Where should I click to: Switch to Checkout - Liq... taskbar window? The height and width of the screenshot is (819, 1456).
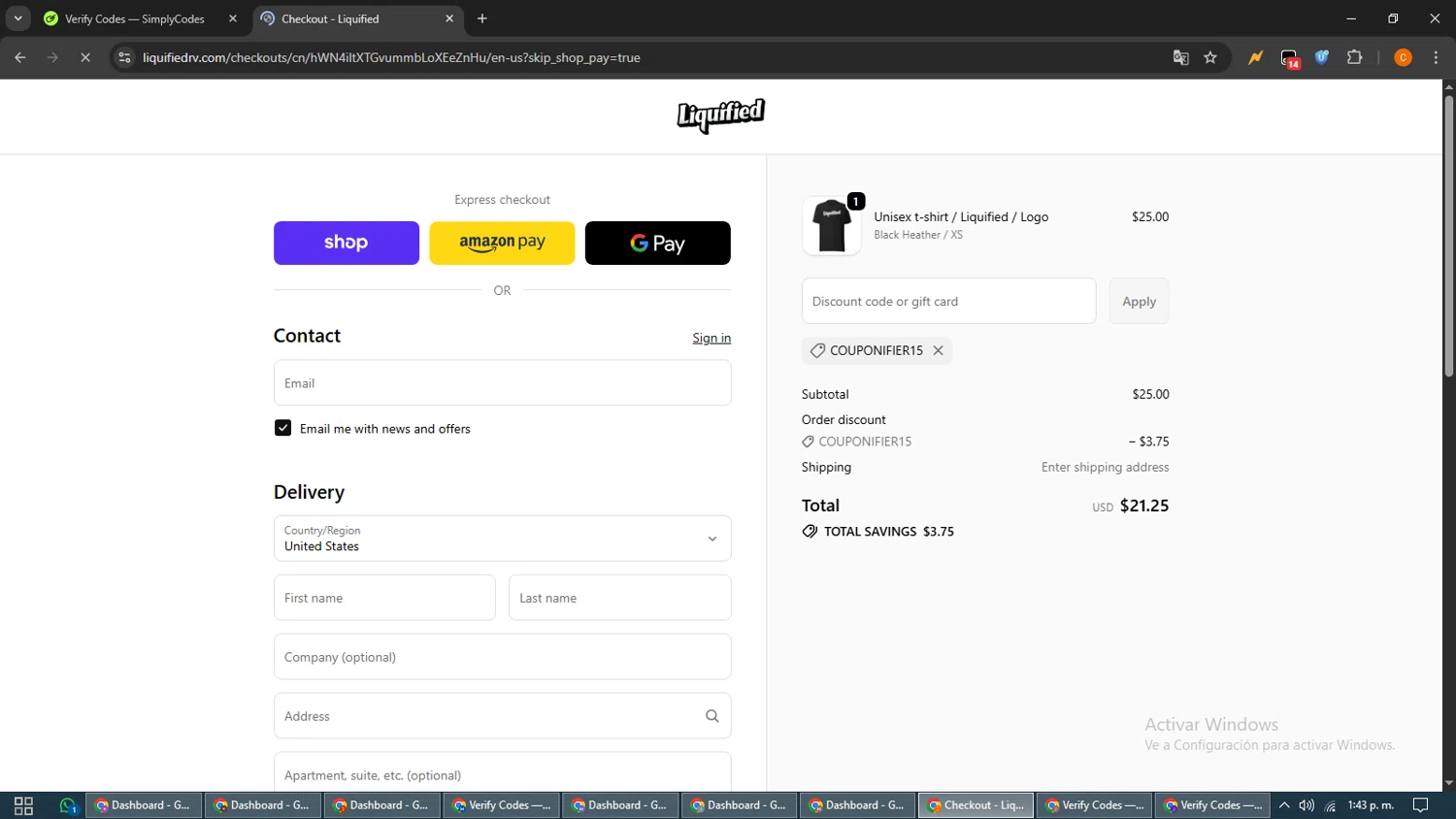[x=976, y=805]
